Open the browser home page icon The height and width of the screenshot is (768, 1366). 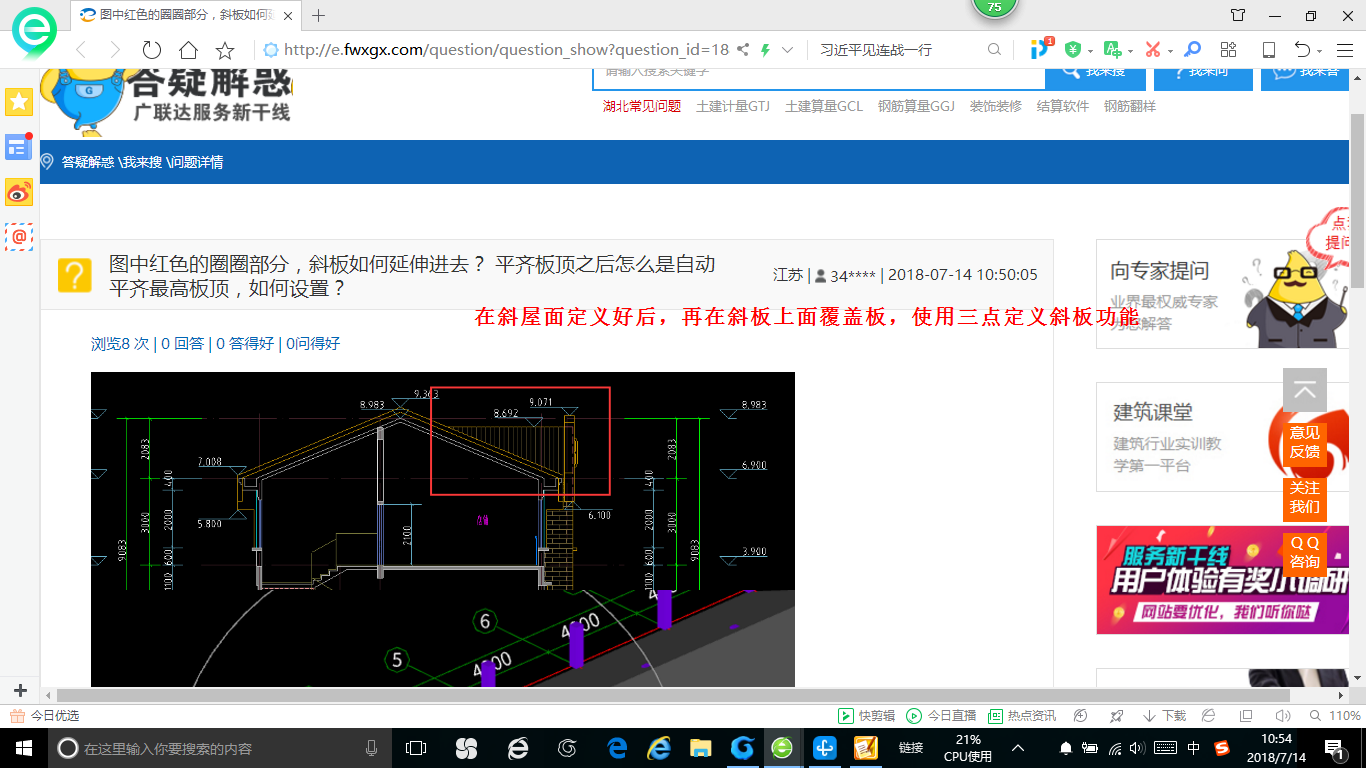[188, 50]
